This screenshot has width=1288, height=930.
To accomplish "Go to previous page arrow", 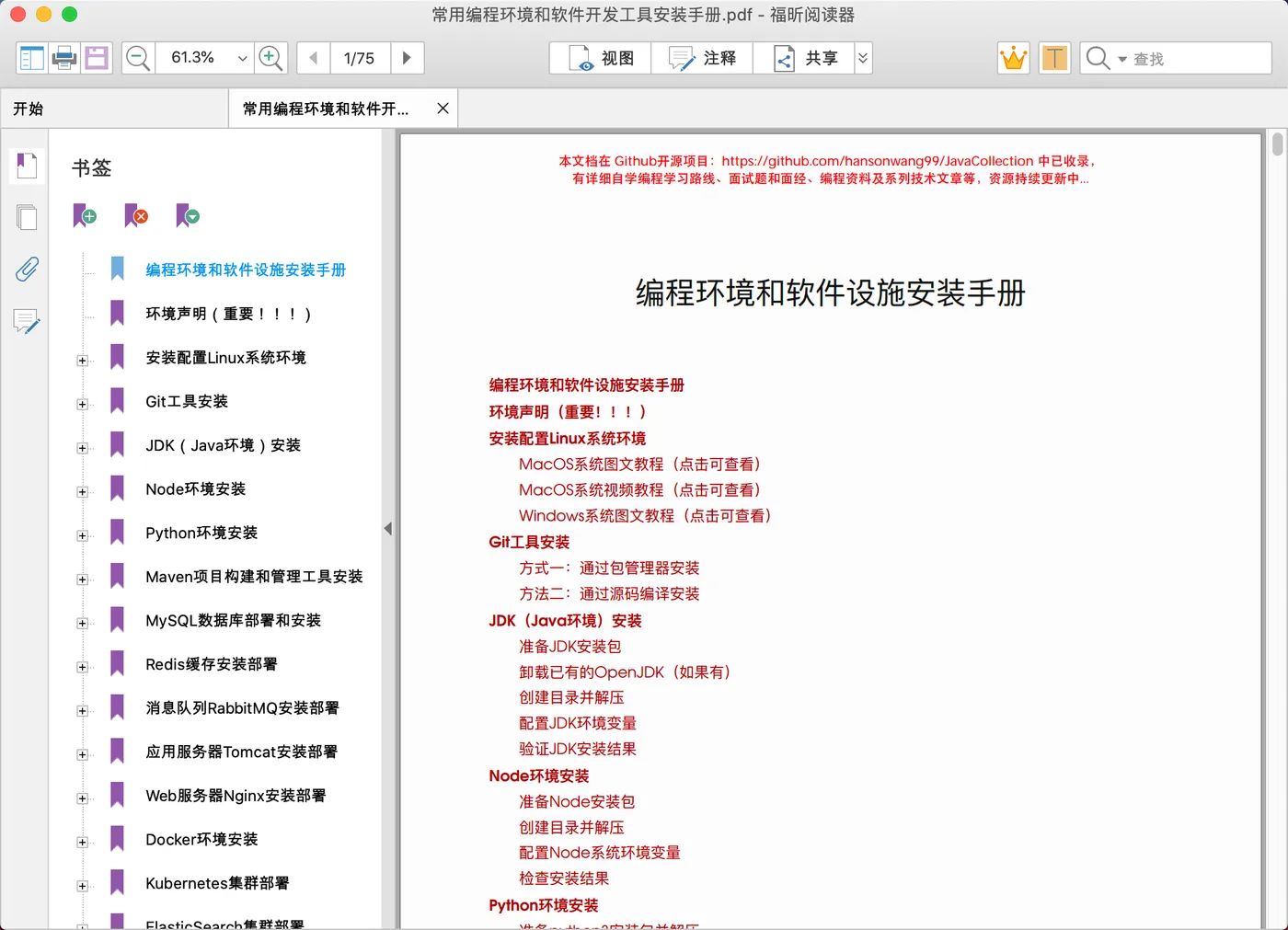I will [x=313, y=58].
